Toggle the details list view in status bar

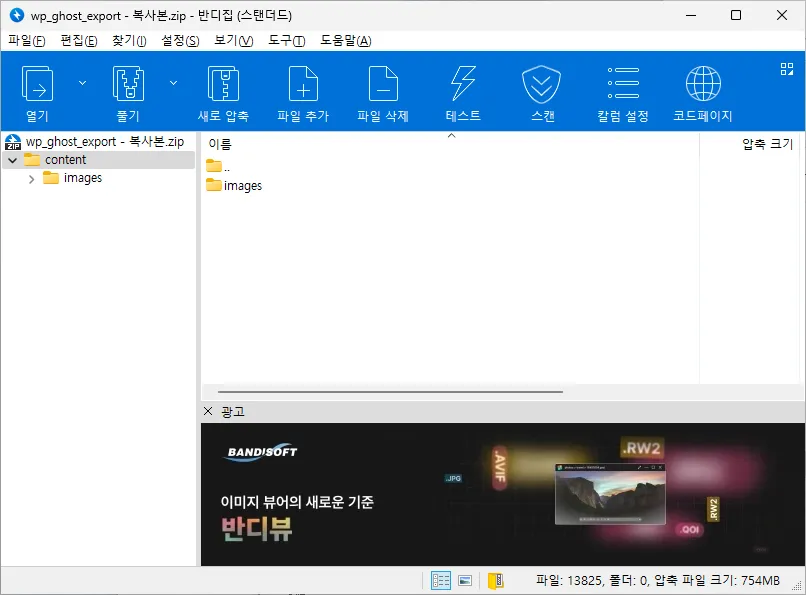pos(440,579)
